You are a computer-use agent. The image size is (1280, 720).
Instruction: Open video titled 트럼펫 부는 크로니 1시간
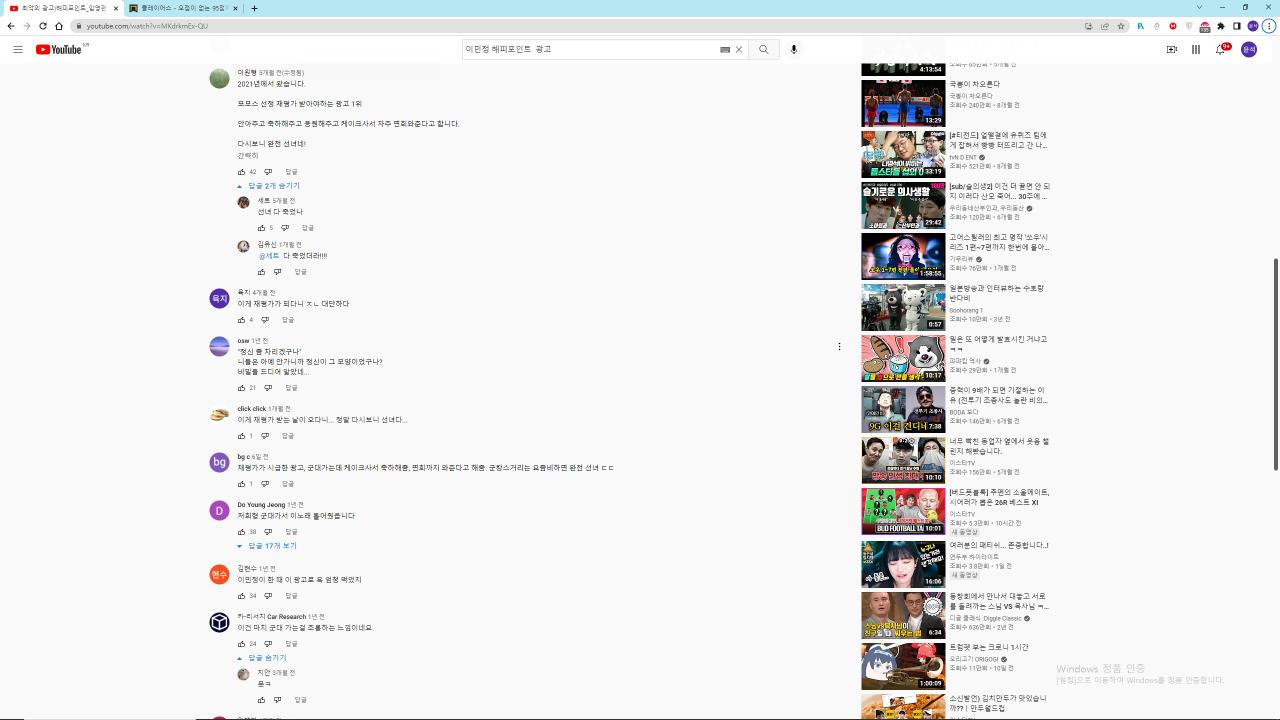pos(989,647)
